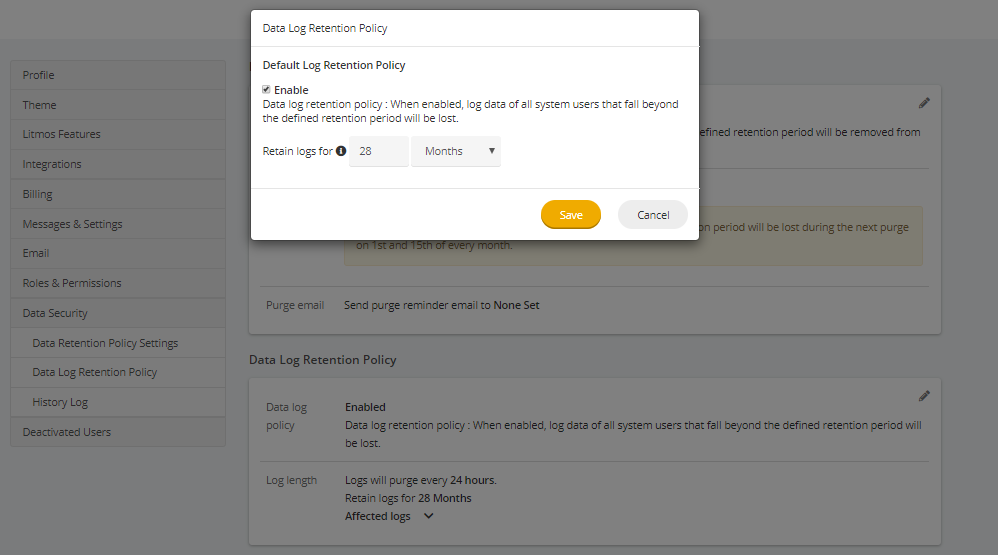Open the Billing section
Viewport: 998px width, 555px height.
tap(118, 194)
